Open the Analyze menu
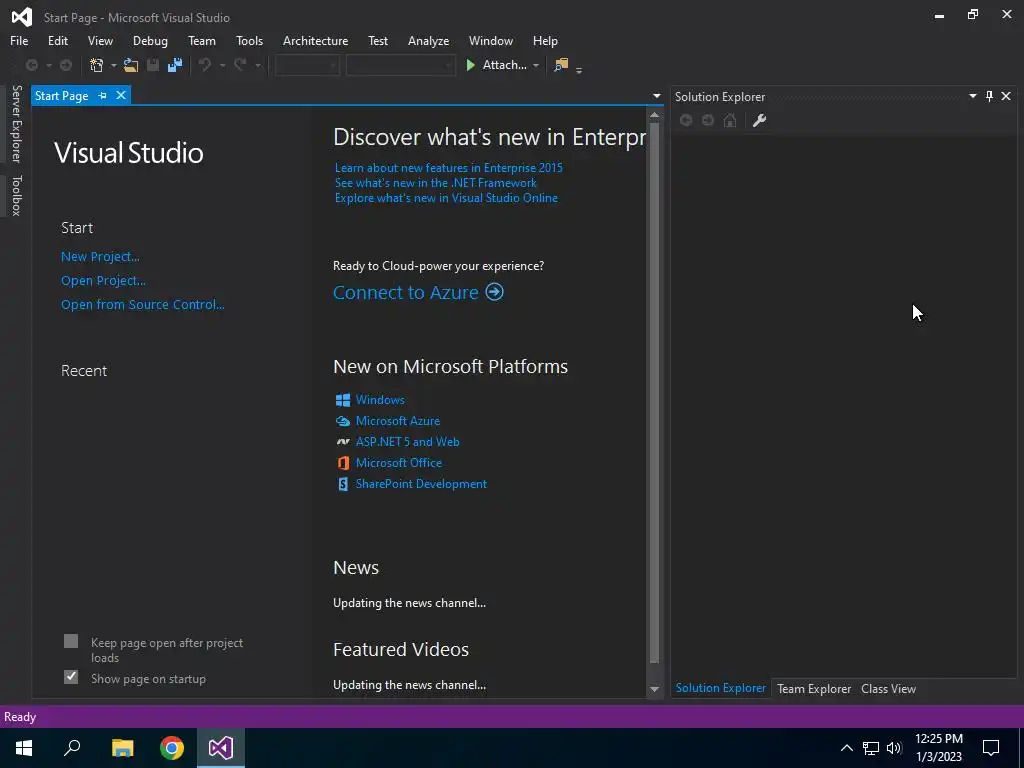This screenshot has height=768, width=1024. [428, 40]
